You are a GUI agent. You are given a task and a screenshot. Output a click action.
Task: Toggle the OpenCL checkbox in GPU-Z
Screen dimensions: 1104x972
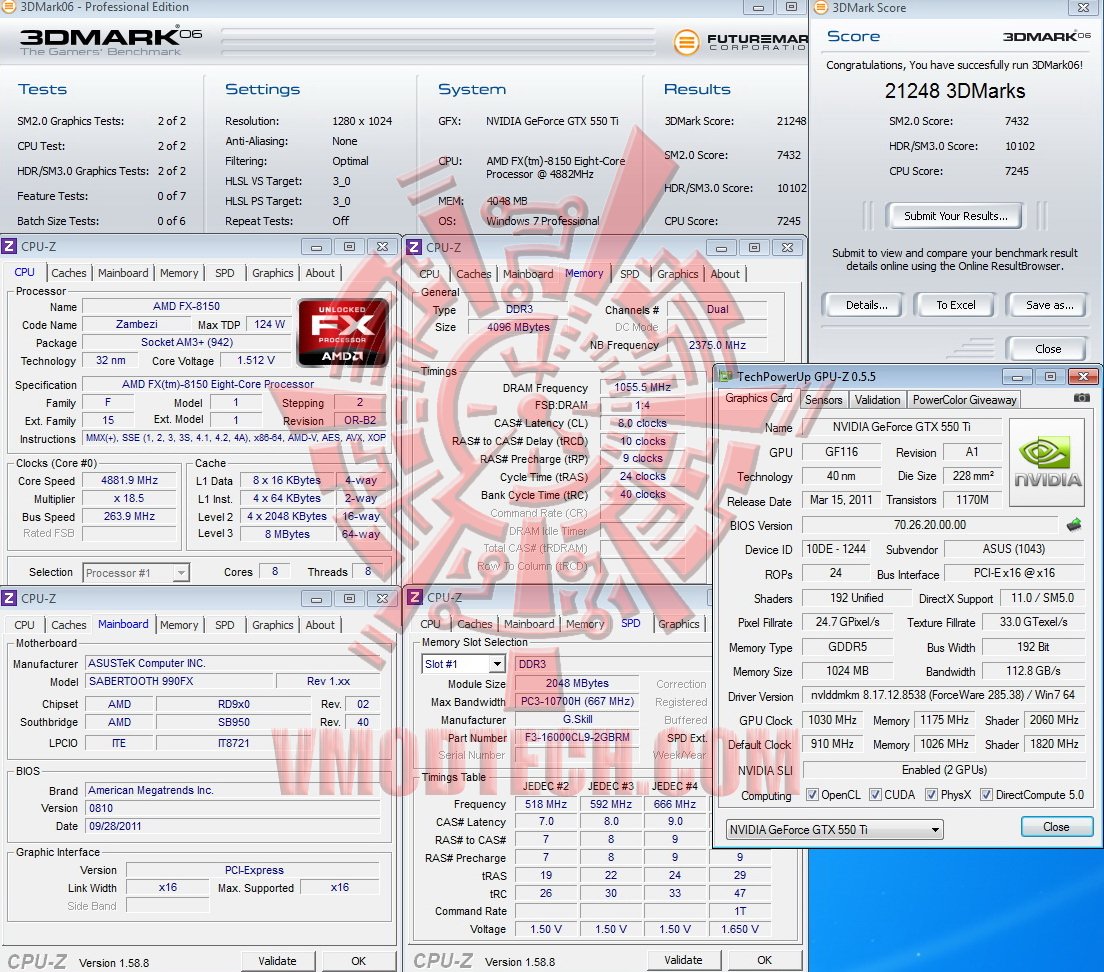point(813,795)
